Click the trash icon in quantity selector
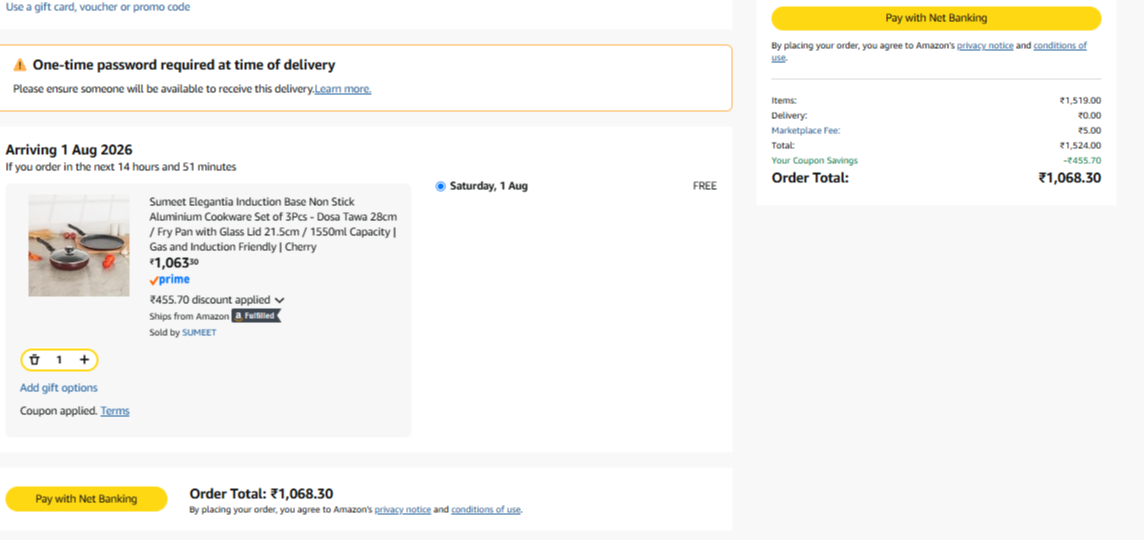Screen dimensions: 1145x541 pos(34,360)
